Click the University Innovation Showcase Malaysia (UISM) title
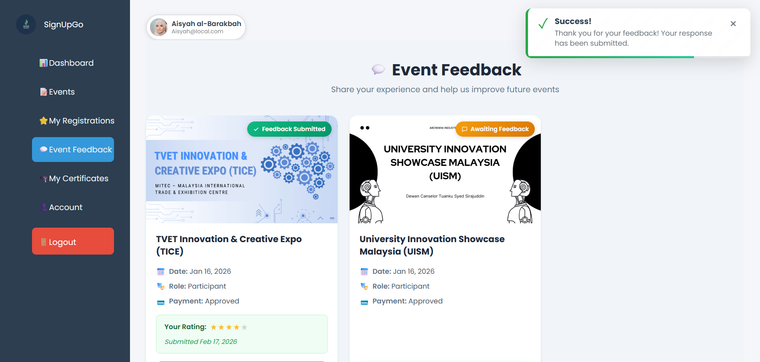Viewport: 760px width, 362px height. [x=432, y=245]
